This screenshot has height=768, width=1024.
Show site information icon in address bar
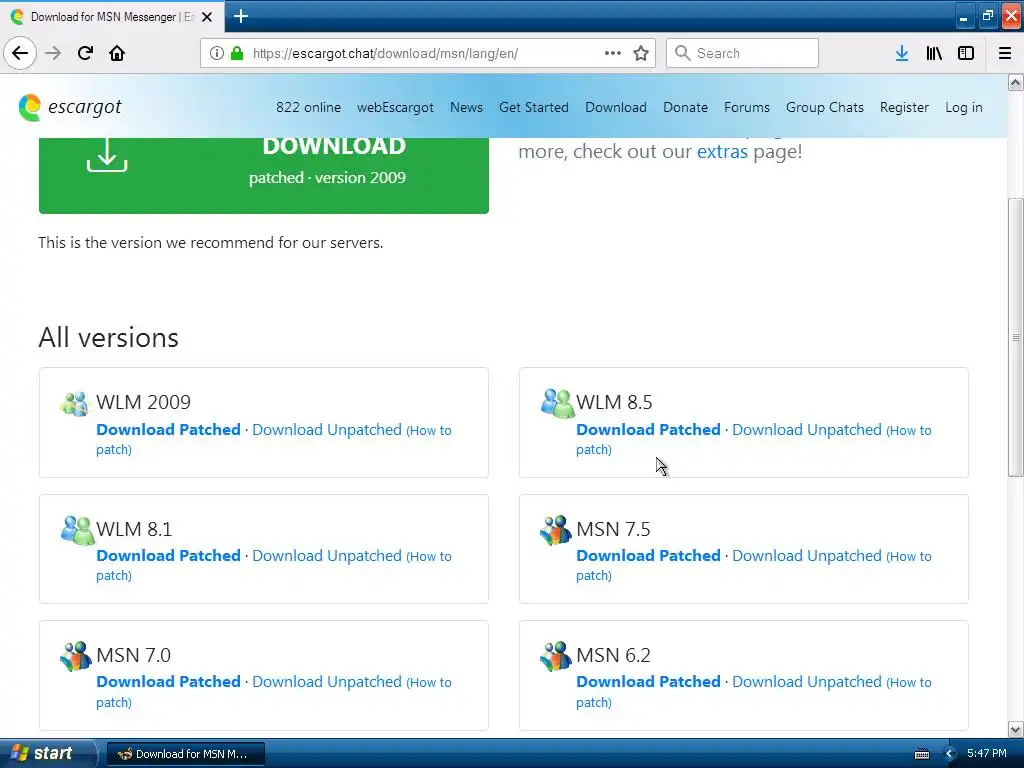pyautogui.click(x=217, y=53)
